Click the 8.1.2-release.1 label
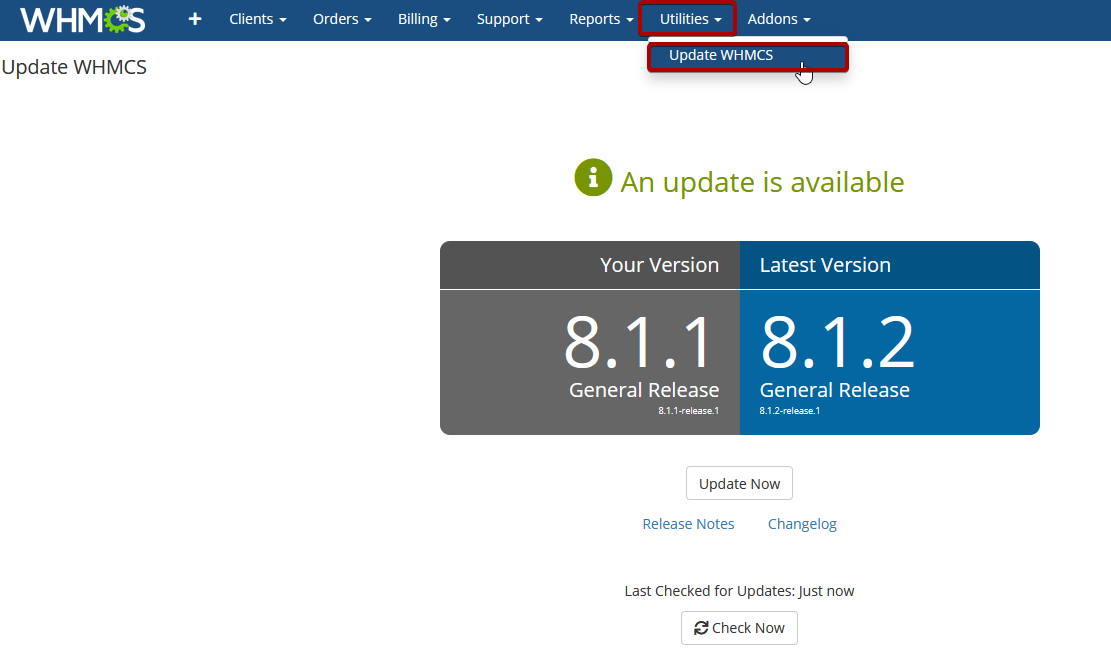1111x658 pixels. [x=790, y=411]
